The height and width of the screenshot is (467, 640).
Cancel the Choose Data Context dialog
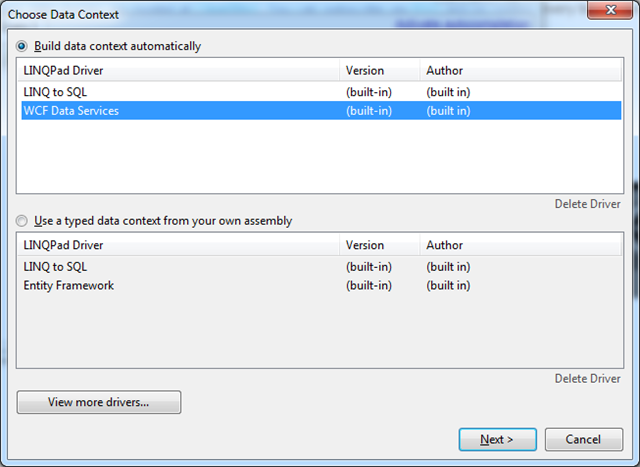[583, 440]
